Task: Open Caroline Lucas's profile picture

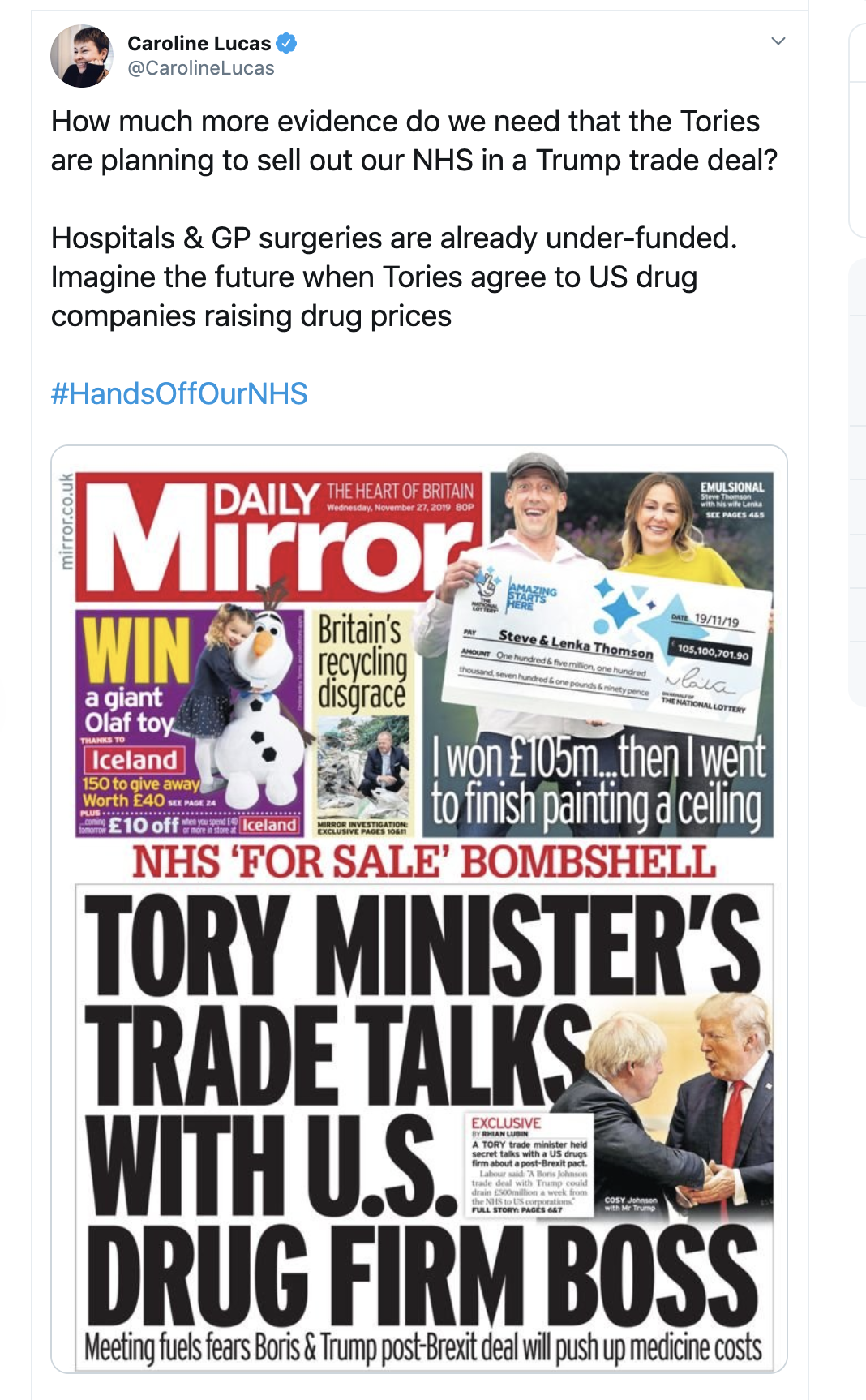Action: point(81,55)
